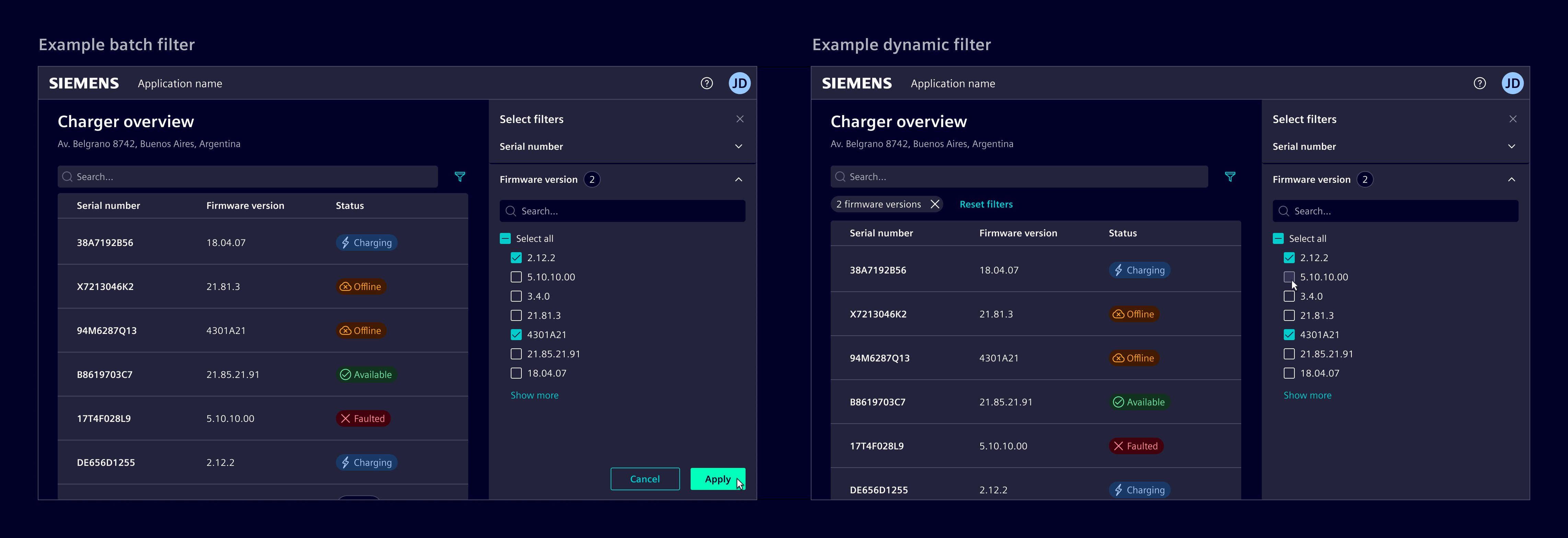Click JD user avatar in dynamic filter example
This screenshot has height=538, width=1568.
coord(1512,83)
